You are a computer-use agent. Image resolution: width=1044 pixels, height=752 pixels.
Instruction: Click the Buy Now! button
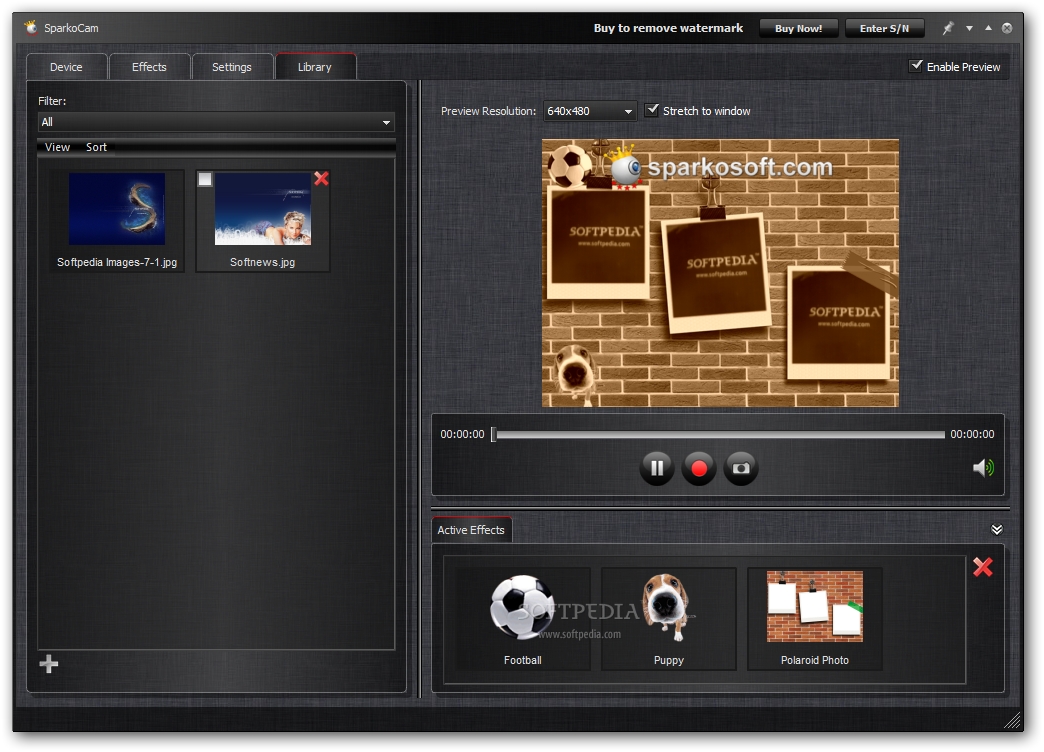pyautogui.click(x=798, y=28)
